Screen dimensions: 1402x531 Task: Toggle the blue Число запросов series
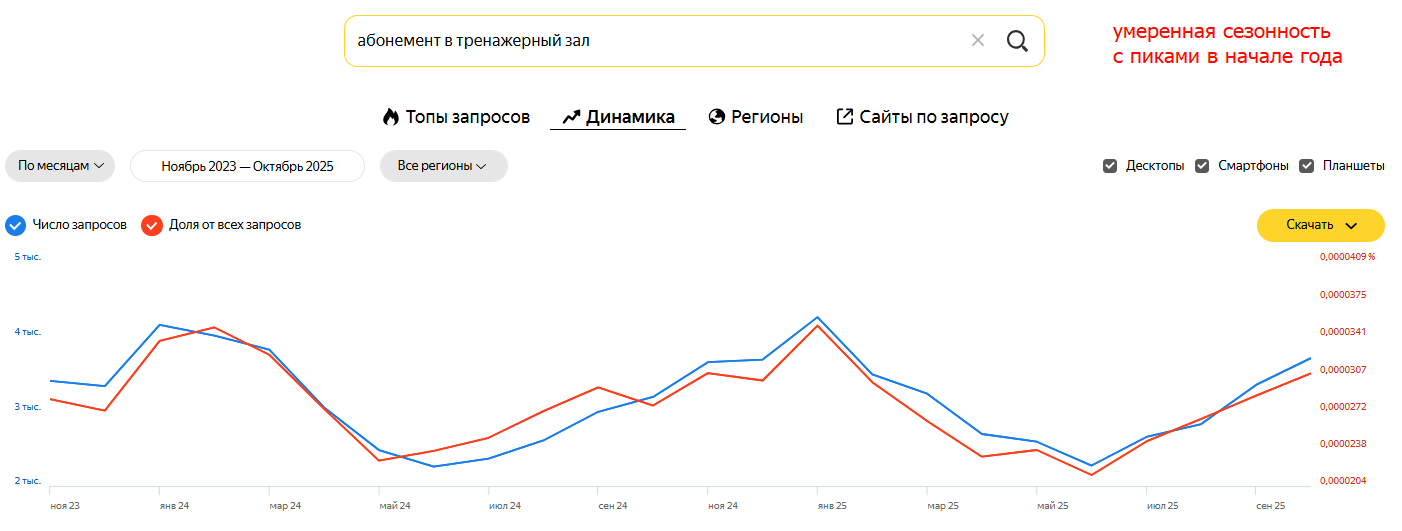14,225
